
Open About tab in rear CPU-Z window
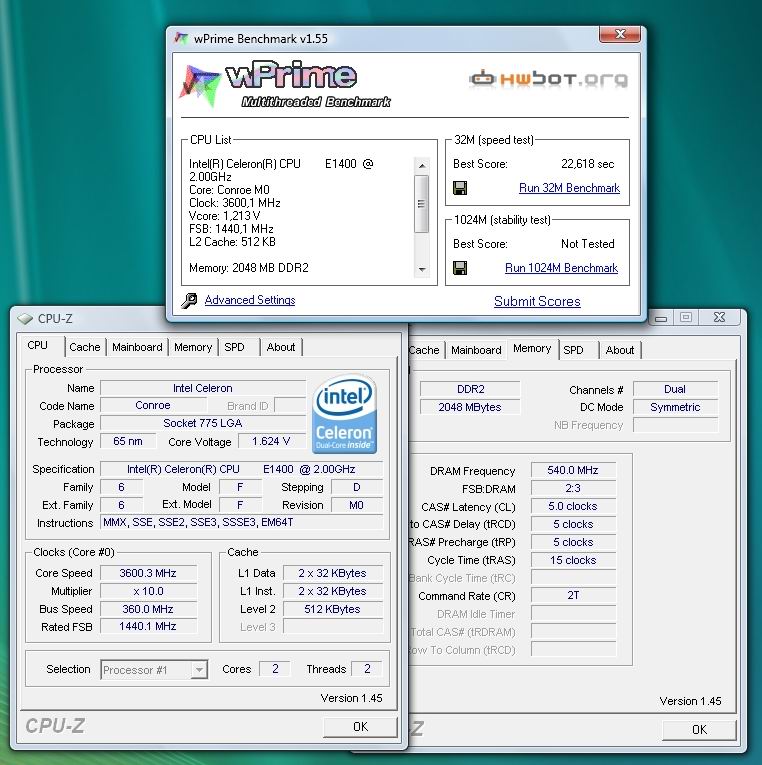tap(620, 350)
